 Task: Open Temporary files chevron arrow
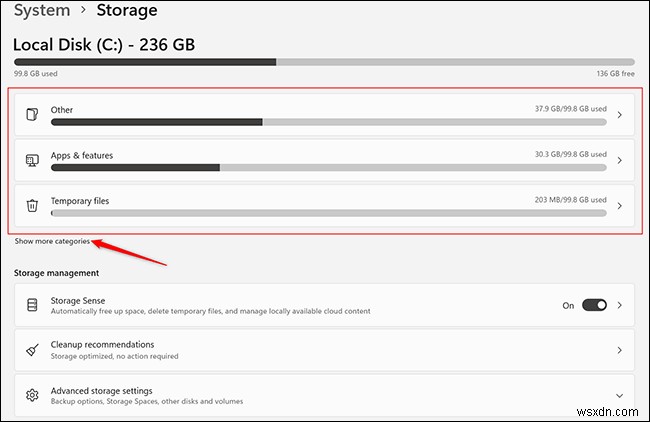pos(620,206)
